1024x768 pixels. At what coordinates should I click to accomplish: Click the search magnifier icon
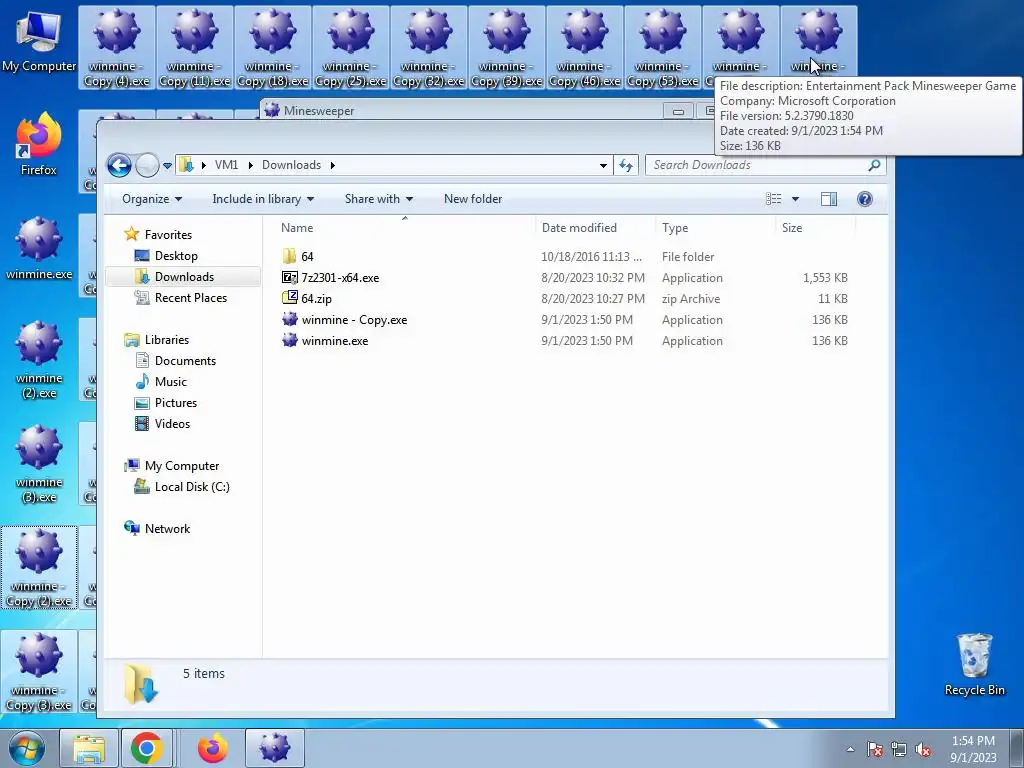tap(874, 165)
